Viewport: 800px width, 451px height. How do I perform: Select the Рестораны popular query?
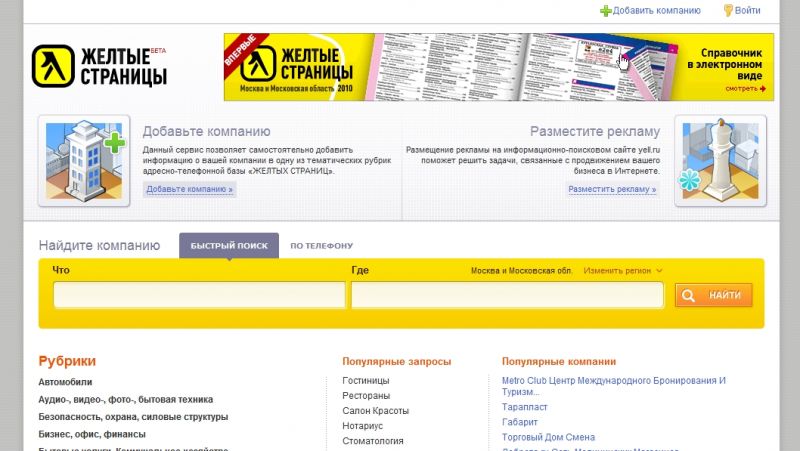(366, 396)
